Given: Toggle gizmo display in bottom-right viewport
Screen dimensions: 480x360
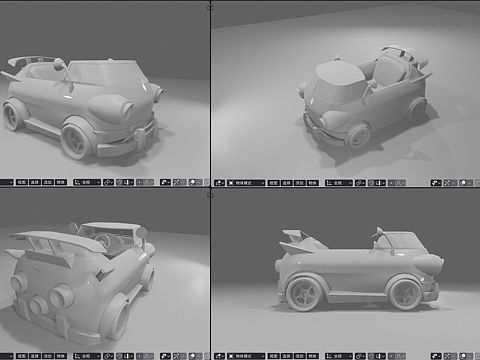Looking at the screenshot, I should click(x=447, y=356).
